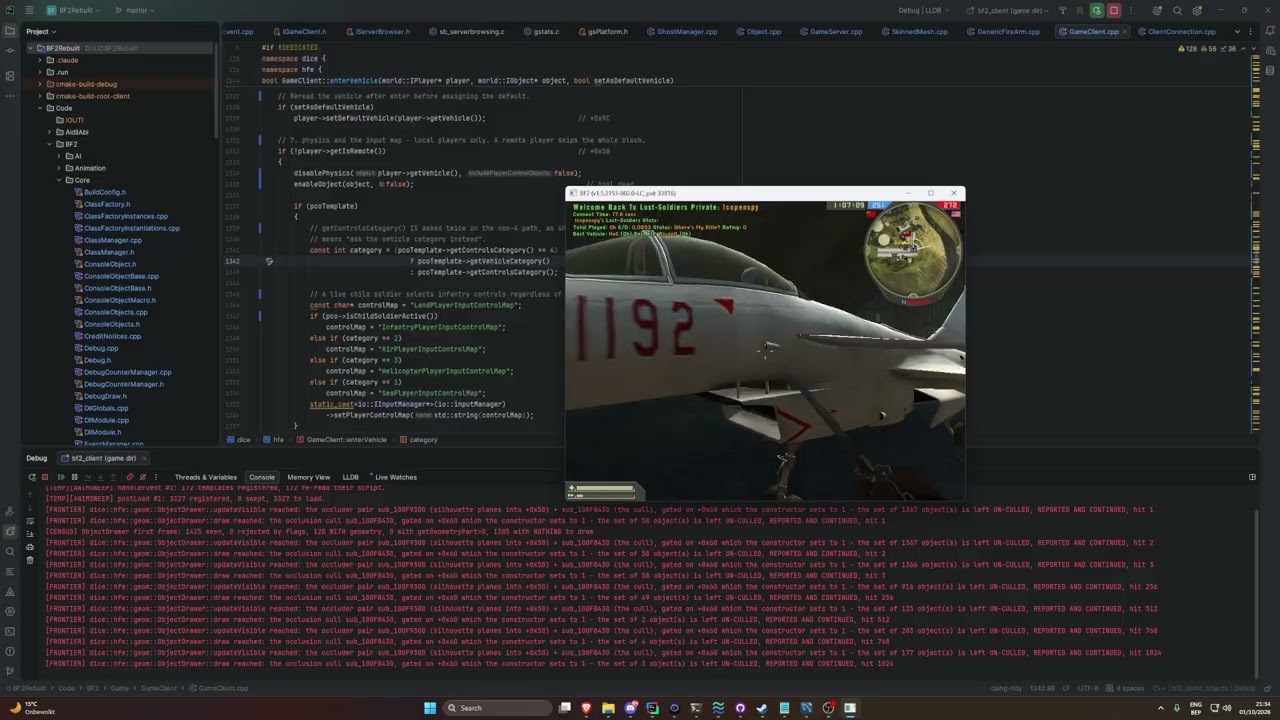The height and width of the screenshot is (720, 1280).
Task: Click the Print console icon
Action: [30, 548]
